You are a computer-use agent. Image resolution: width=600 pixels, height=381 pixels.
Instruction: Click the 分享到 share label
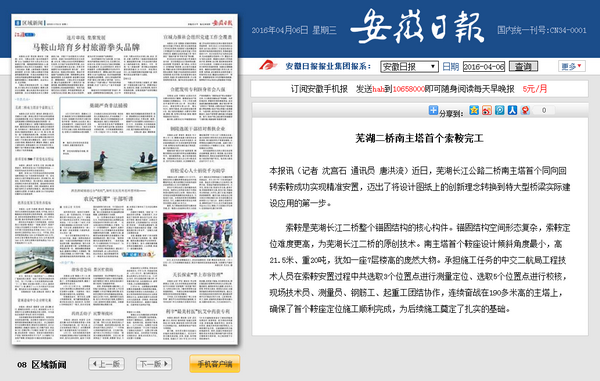coord(451,113)
